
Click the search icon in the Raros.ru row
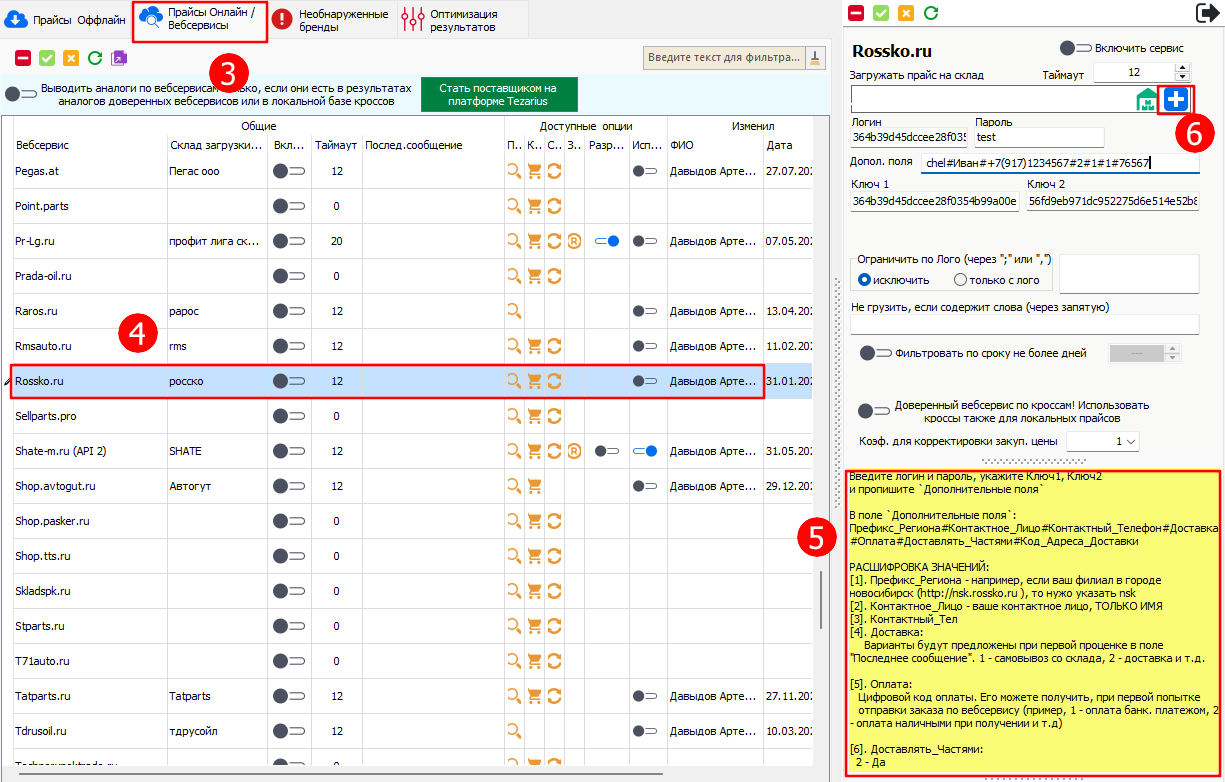coord(514,311)
